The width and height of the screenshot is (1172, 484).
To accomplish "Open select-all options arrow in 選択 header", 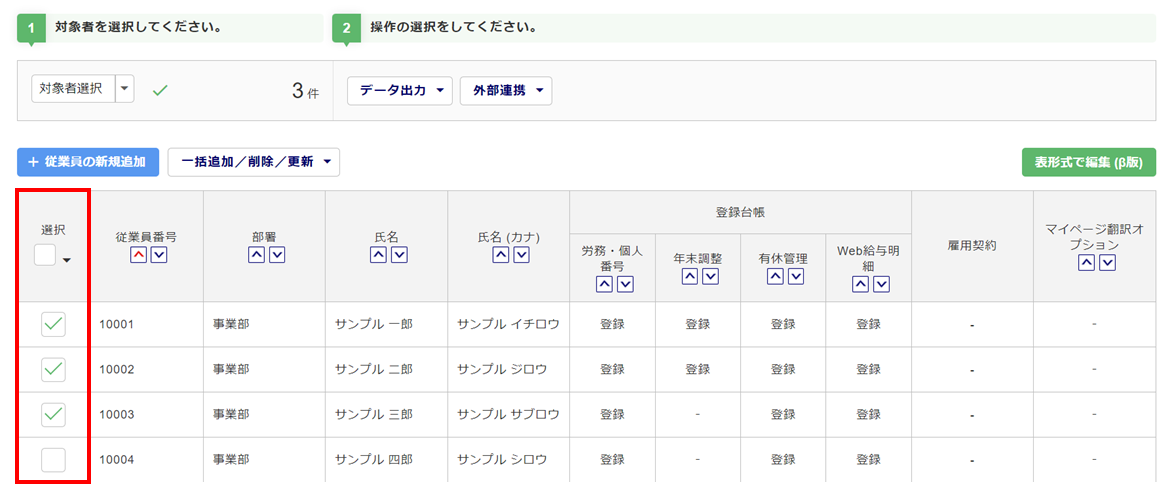I will 67,261.
